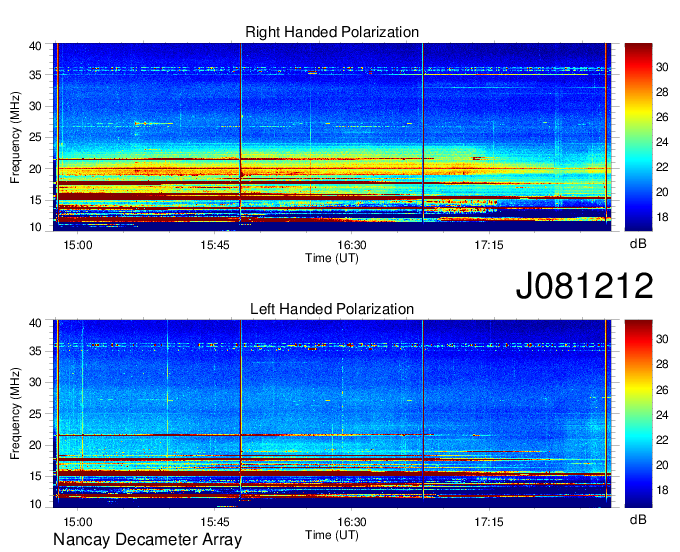Viewport: 680px width, 552px height.
Task: Click the bottom panel color scale bar
Action: click(x=638, y=414)
